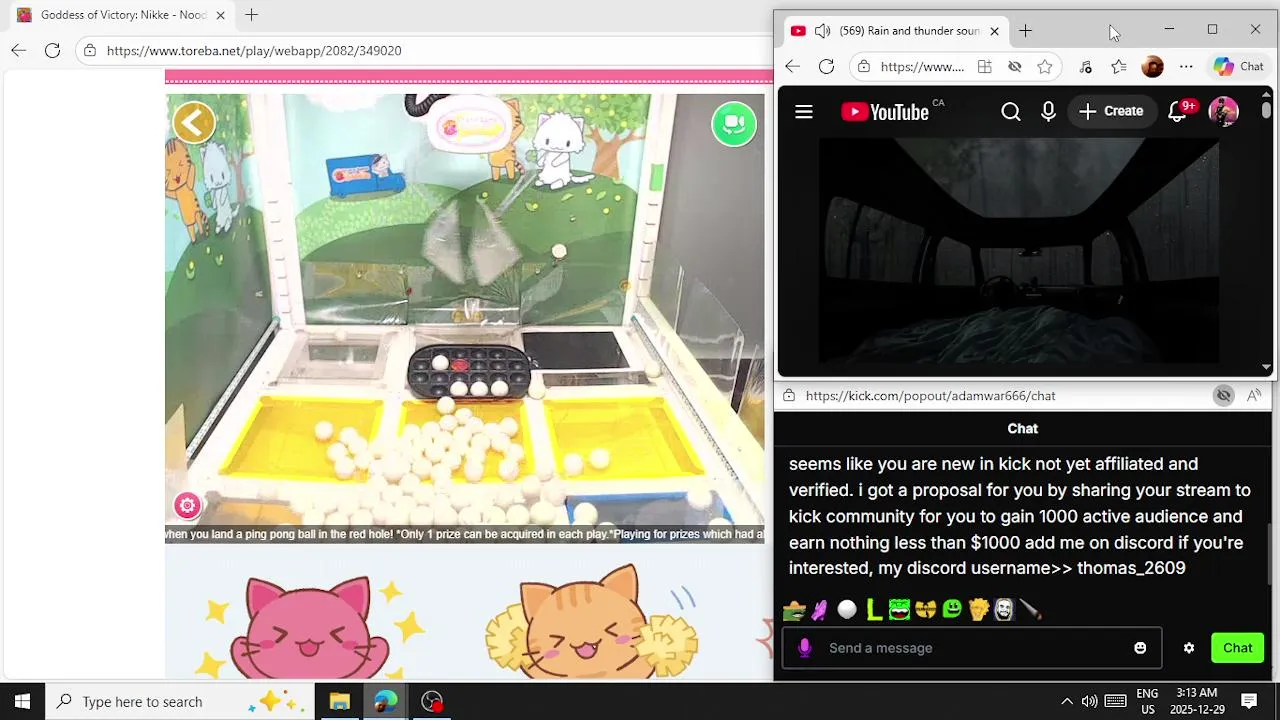Open the YouTube account avatar menu
This screenshot has height=720, width=1280.
1224,112
